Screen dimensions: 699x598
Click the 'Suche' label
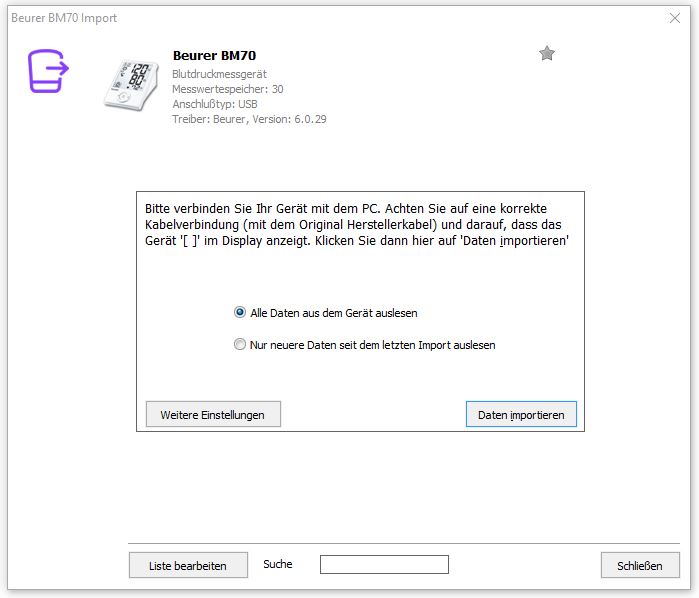278,564
